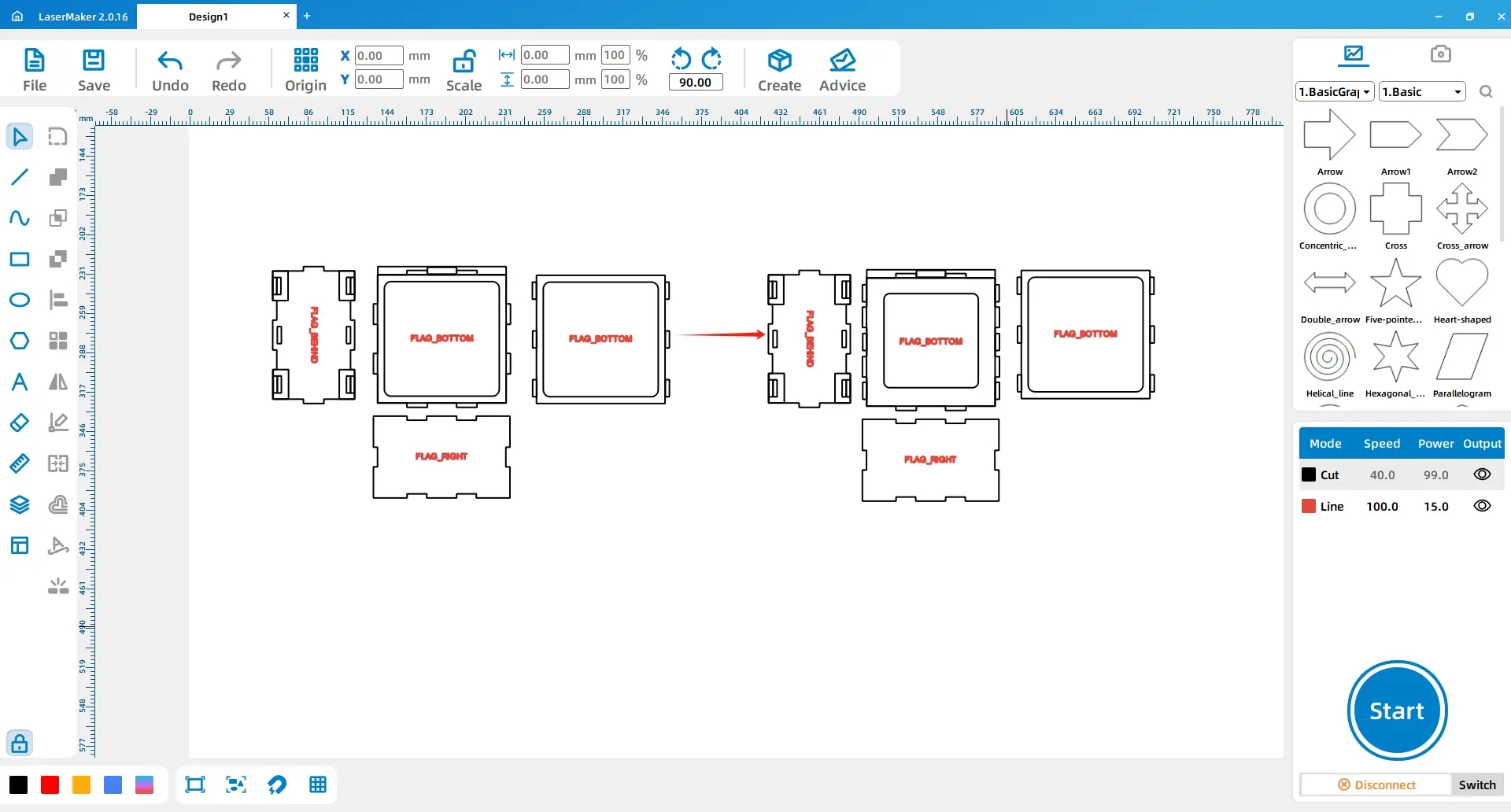Image resolution: width=1511 pixels, height=812 pixels.
Task: Open the ruler measure tool
Action: 20,463
